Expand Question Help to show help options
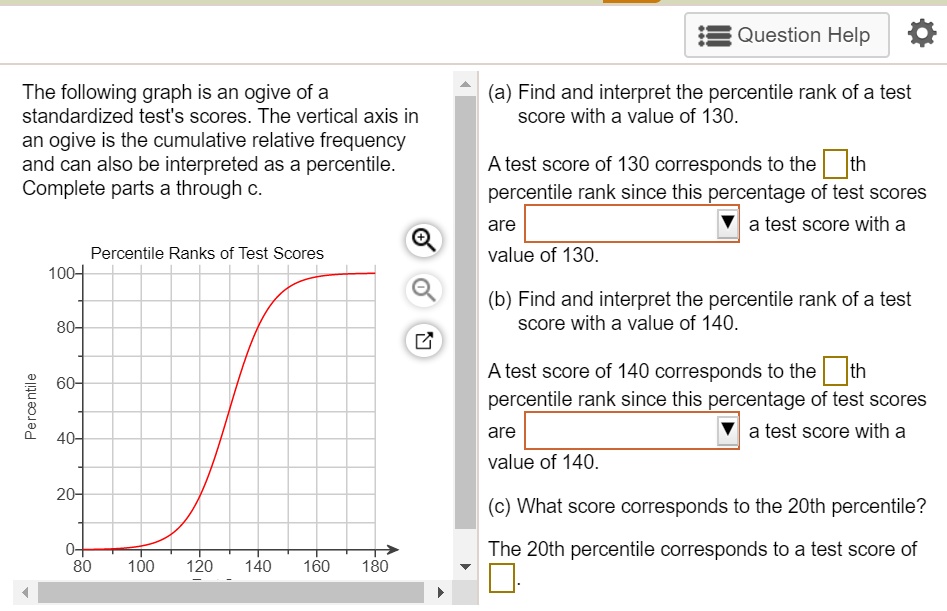This screenshot has width=947, height=611. pyautogui.click(x=786, y=34)
